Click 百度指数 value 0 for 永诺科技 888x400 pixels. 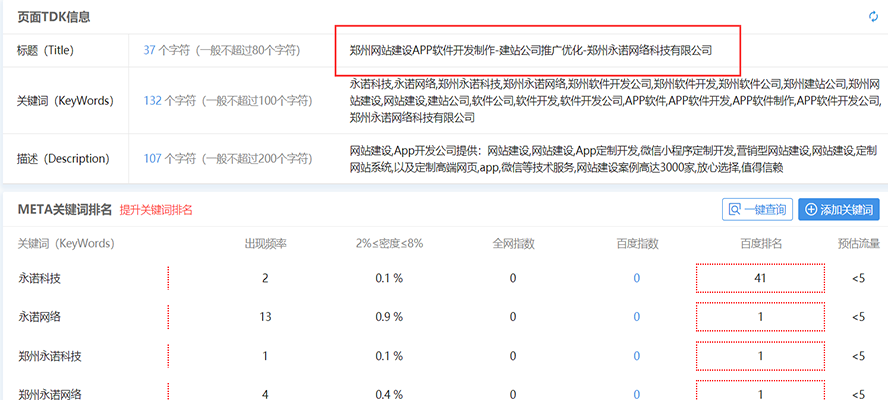coord(637,278)
